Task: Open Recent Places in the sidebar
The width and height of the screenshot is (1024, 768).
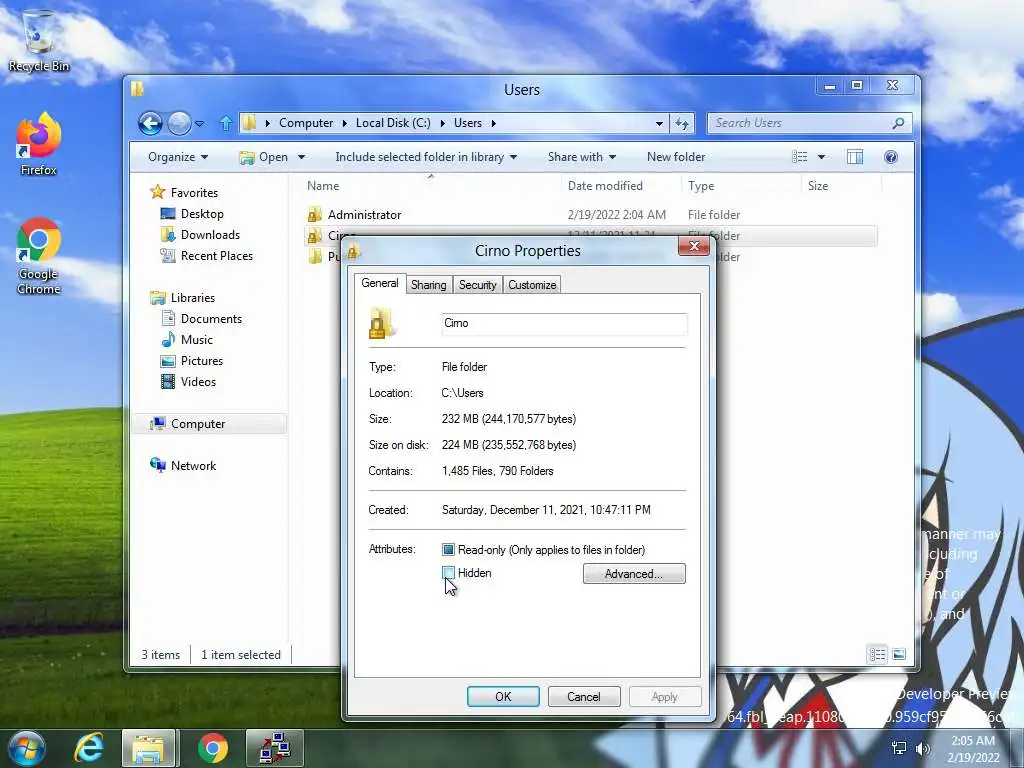Action: [x=216, y=255]
